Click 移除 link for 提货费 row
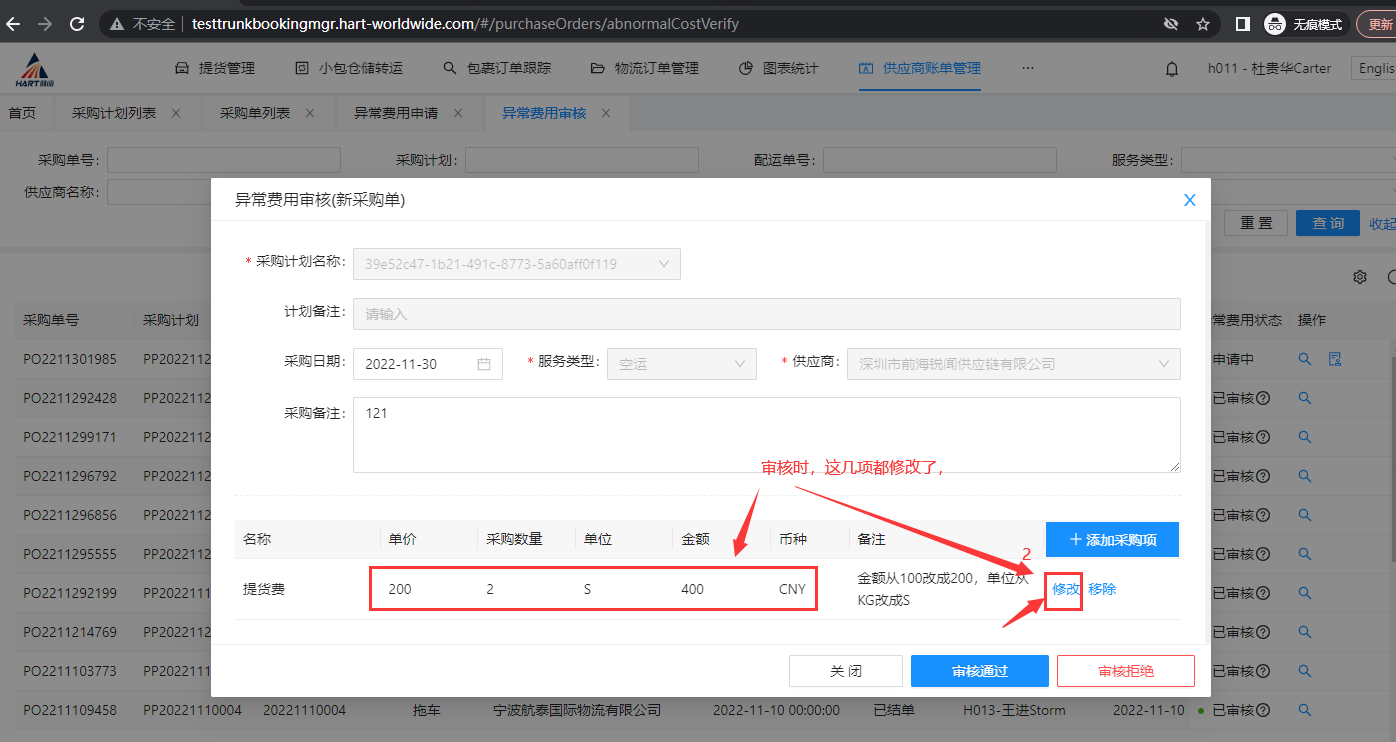This screenshot has height=742, width=1396. pyautogui.click(x=1102, y=589)
